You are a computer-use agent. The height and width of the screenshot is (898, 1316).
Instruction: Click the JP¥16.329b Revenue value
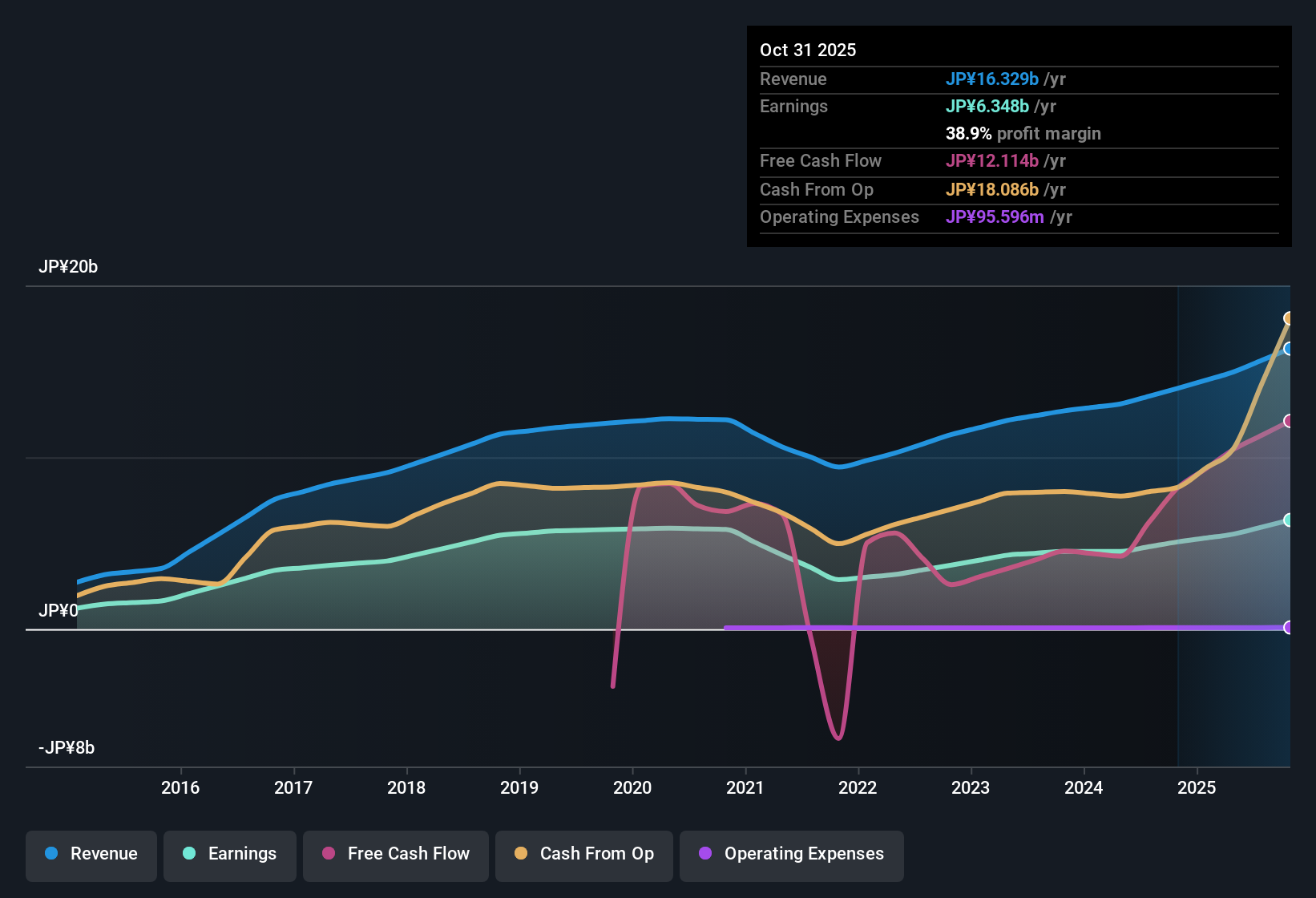[x=993, y=79]
